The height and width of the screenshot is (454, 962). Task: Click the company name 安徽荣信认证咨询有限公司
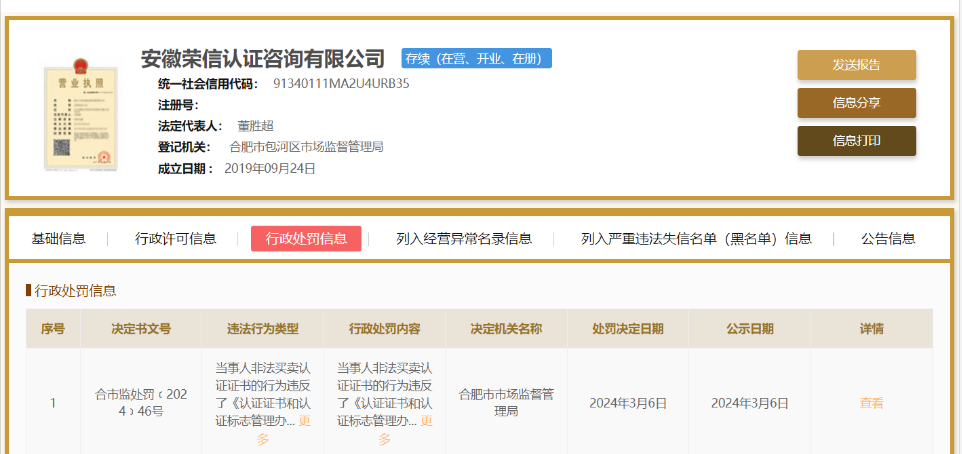pos(263,57)
